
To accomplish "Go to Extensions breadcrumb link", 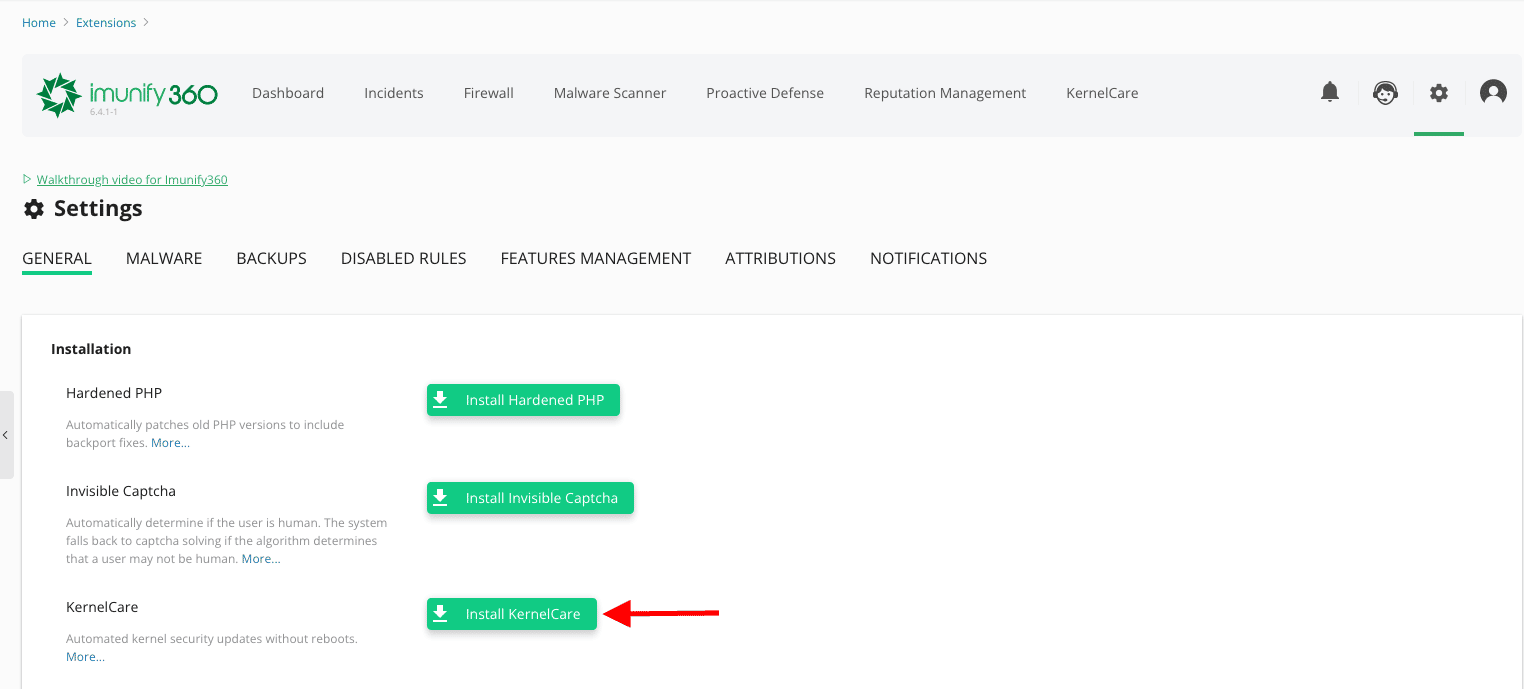I will pyautogui.click(x=106, y=22).
